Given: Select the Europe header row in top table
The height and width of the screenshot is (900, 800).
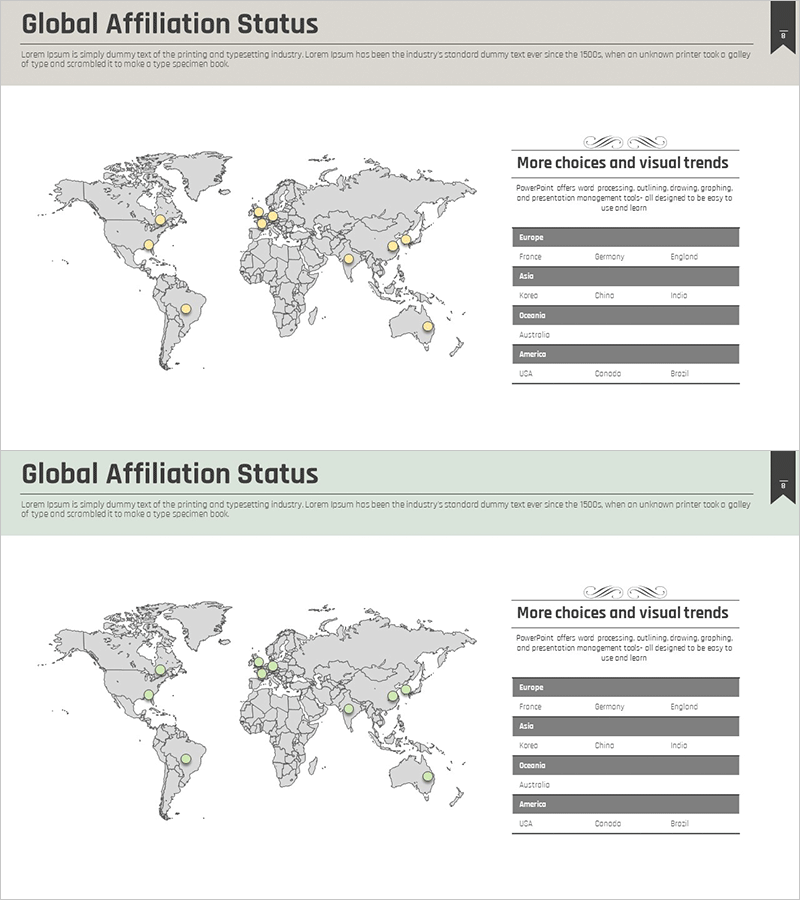Looking at the screenshot, I should tap(625, 237).
